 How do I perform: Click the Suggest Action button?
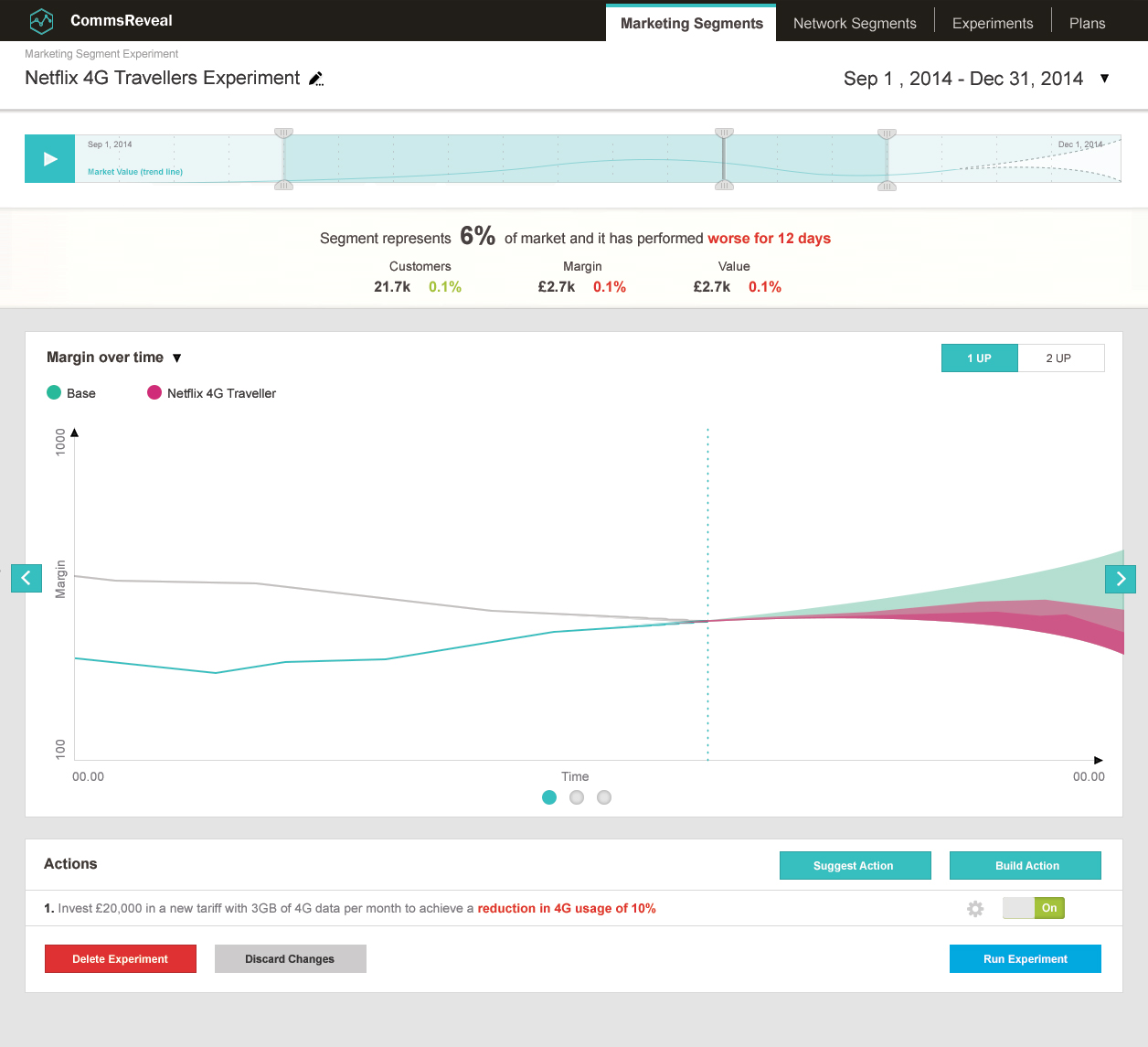click(856, 866)
